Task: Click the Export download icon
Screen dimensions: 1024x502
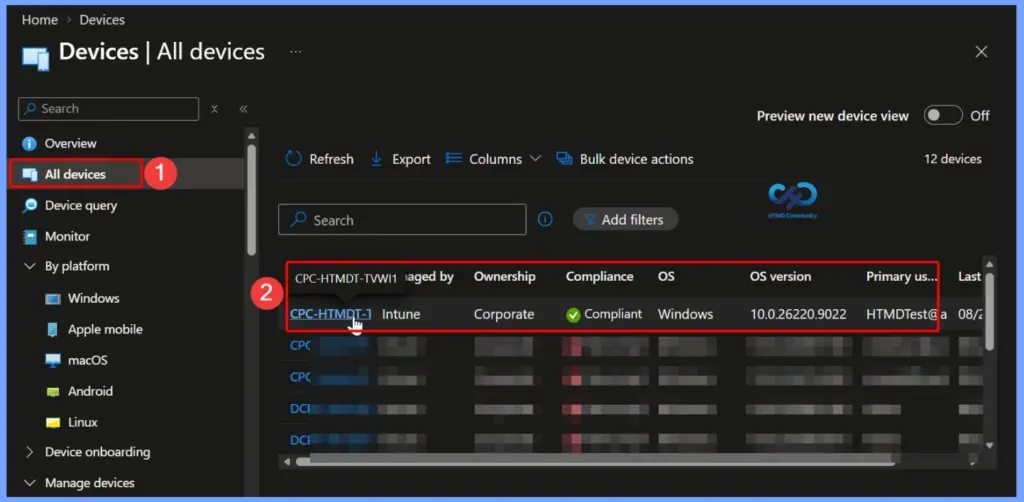Action: [377, 159]
